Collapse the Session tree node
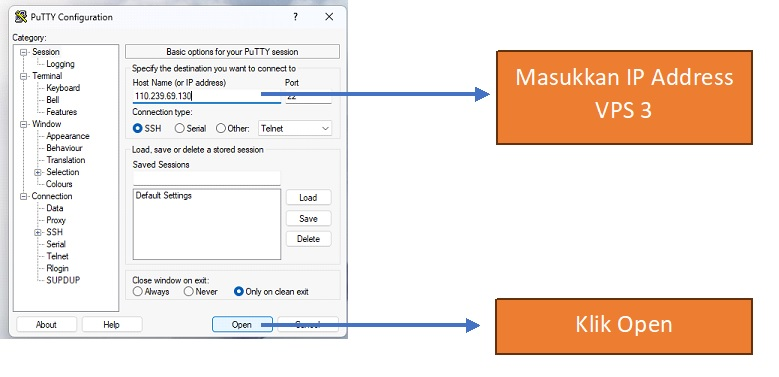The image size is (779, 377). click(23, 52)
